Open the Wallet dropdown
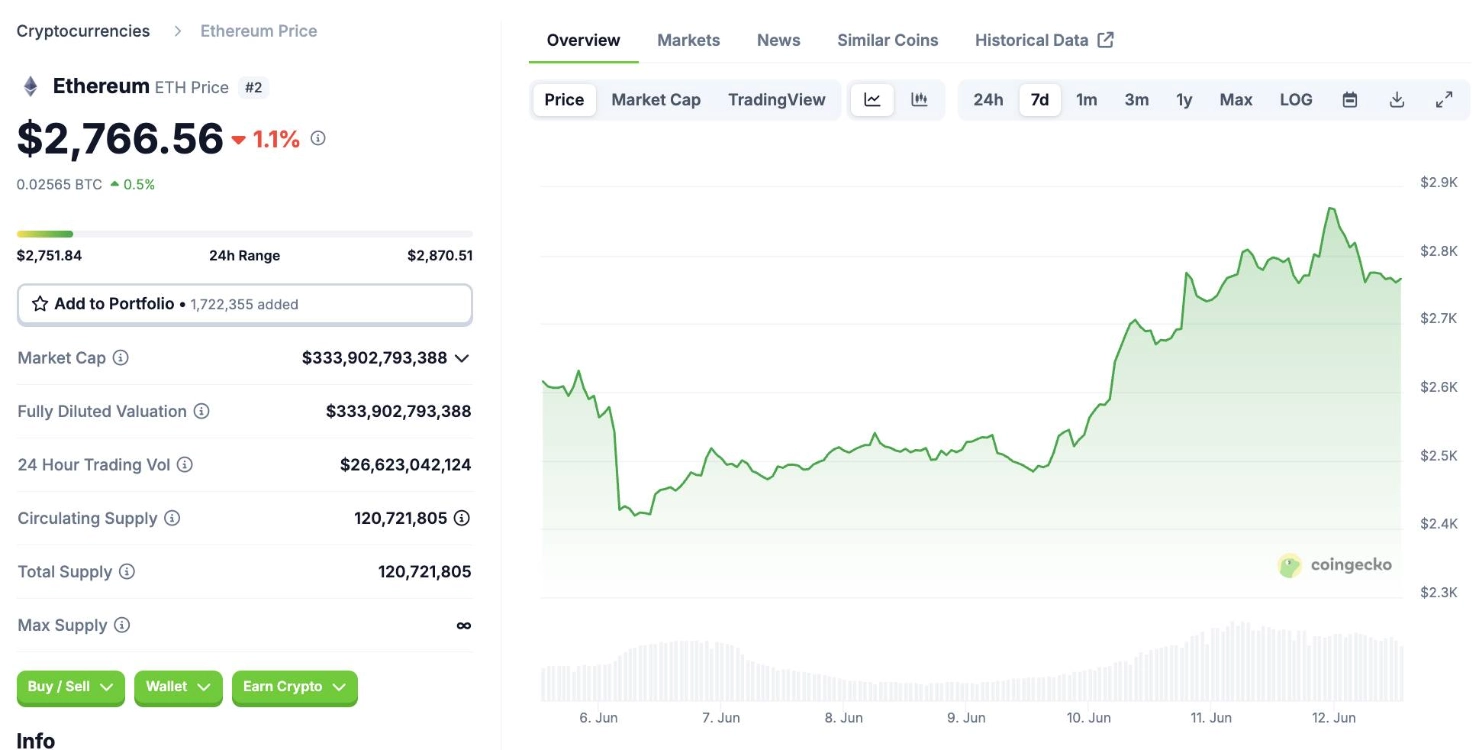This screenshot has height=750, width=1479. coord(178,687)
